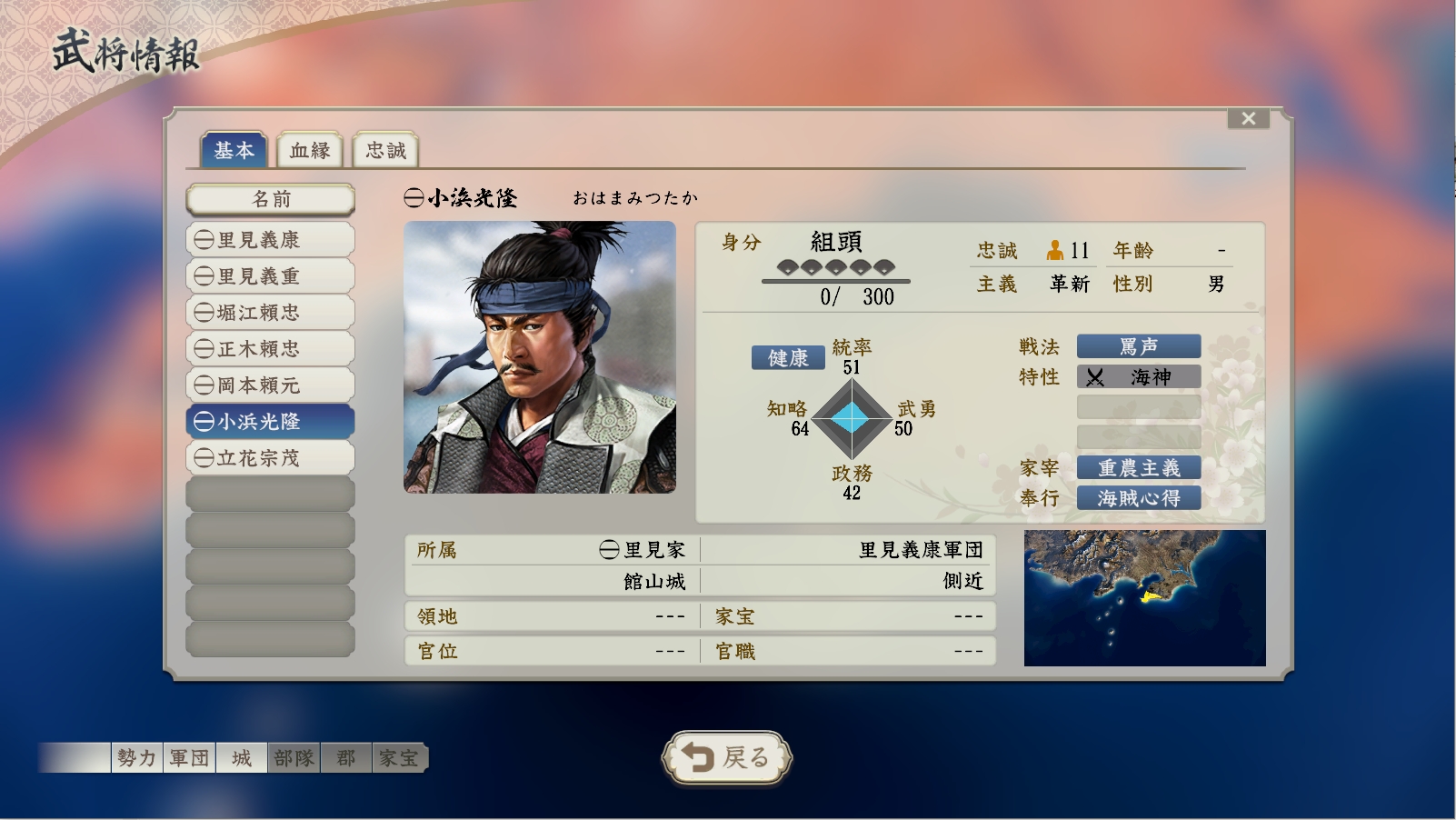Click the orange loyalty person icon

[x=1055, y=250]
